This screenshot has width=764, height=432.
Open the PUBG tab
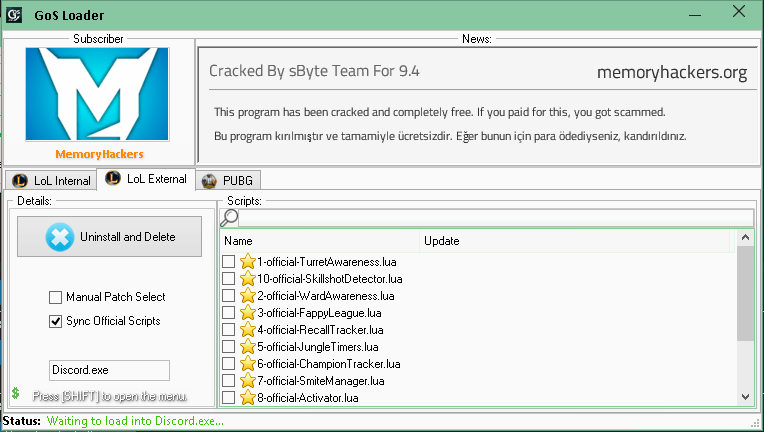click(x=228, y=180)
